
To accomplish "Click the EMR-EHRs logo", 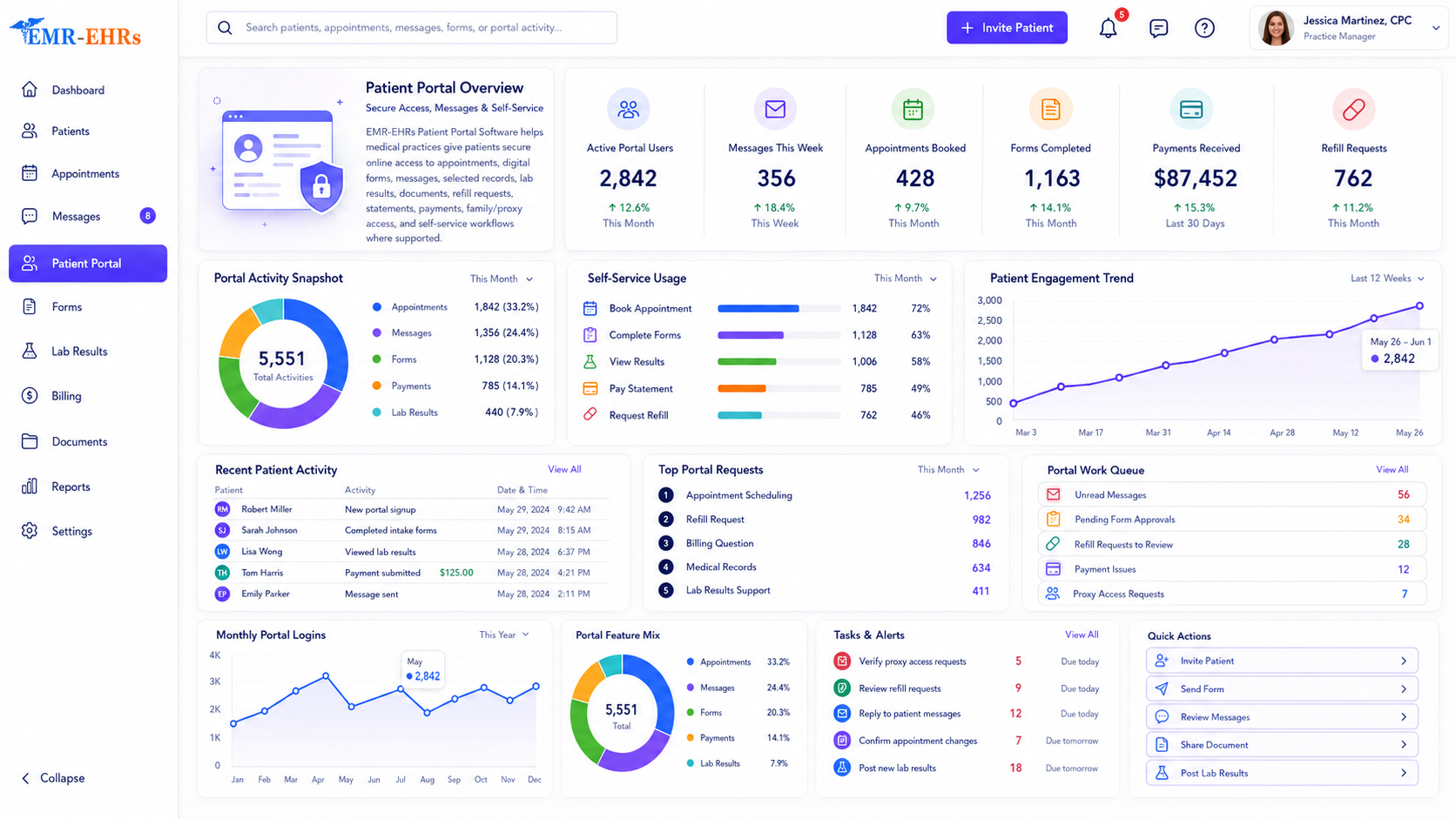I will (75, 33).
